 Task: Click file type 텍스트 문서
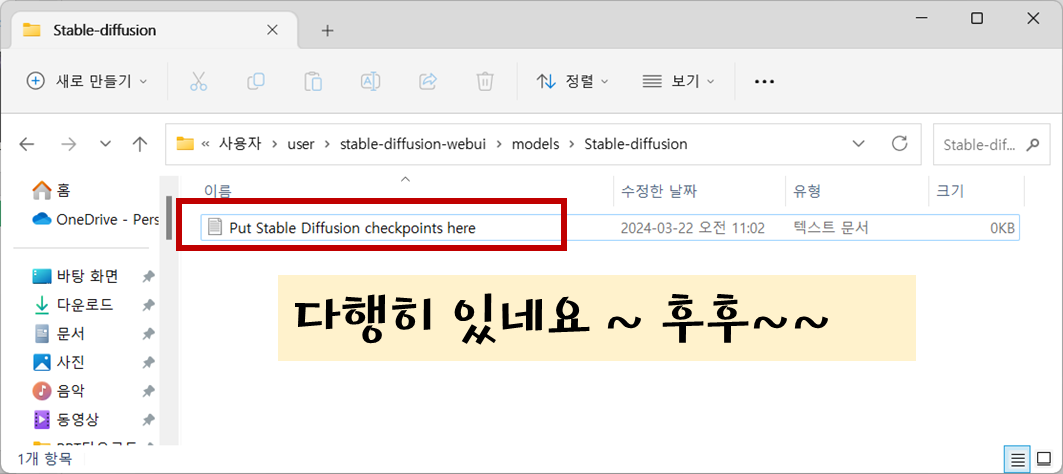tap(830, 229)
